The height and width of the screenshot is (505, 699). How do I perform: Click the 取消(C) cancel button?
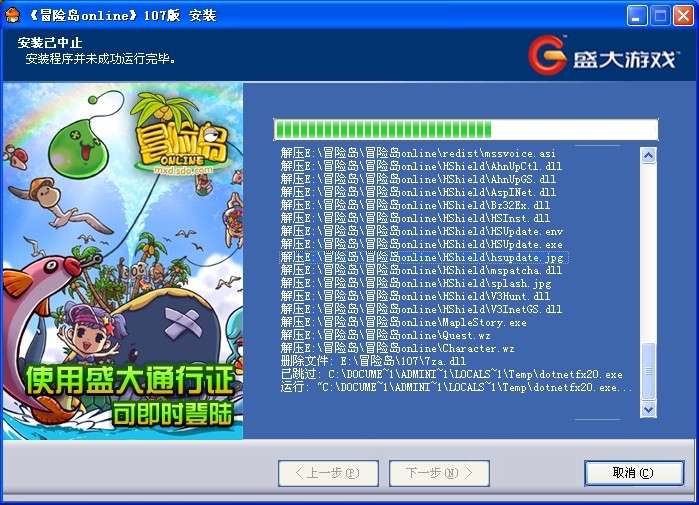click(633, 473)
